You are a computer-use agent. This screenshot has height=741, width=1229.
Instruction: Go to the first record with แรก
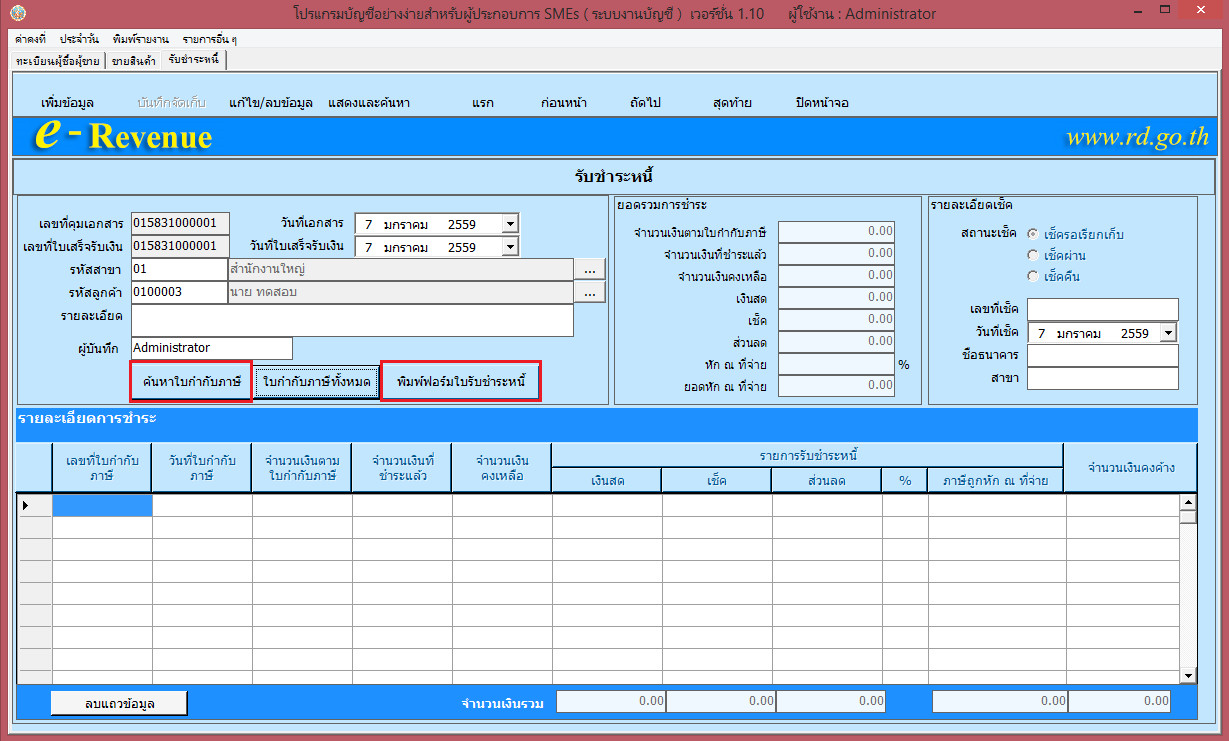(483, 103)
